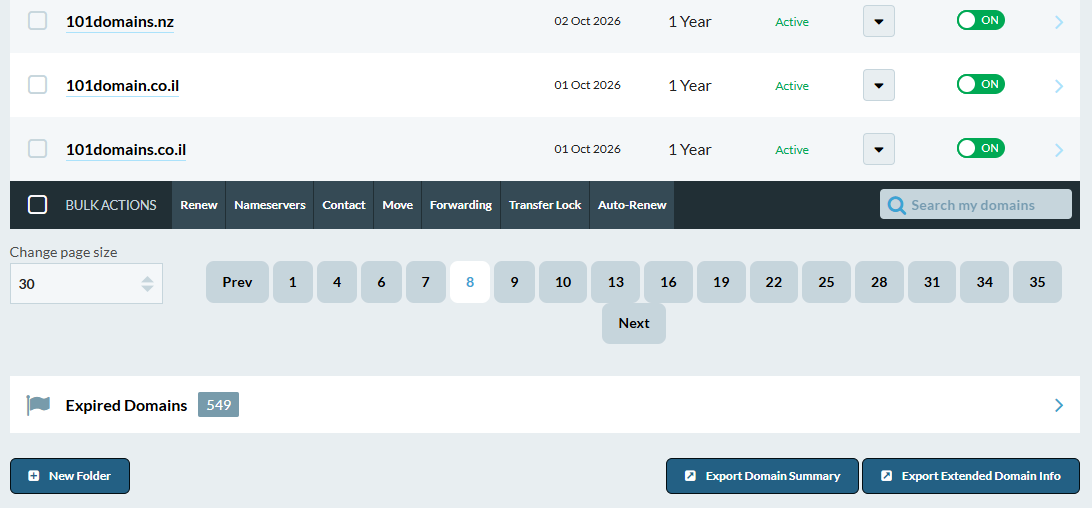Click the export icon on Export Extended Domain Info
The image size is (1092, 508).
coord(886,476)
